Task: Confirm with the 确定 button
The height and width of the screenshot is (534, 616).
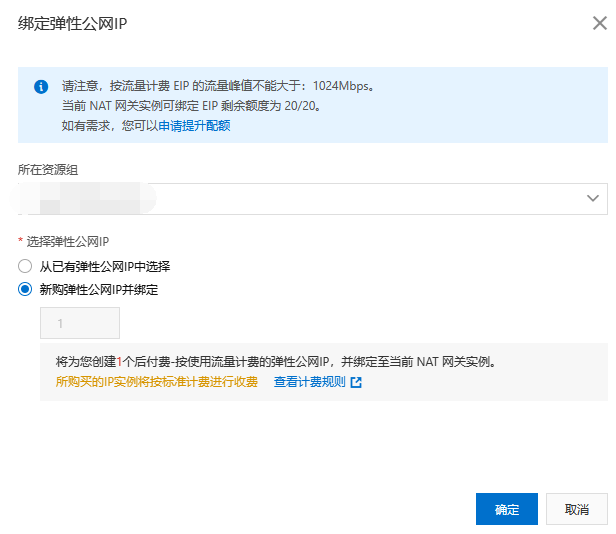Action: (507, 509)
